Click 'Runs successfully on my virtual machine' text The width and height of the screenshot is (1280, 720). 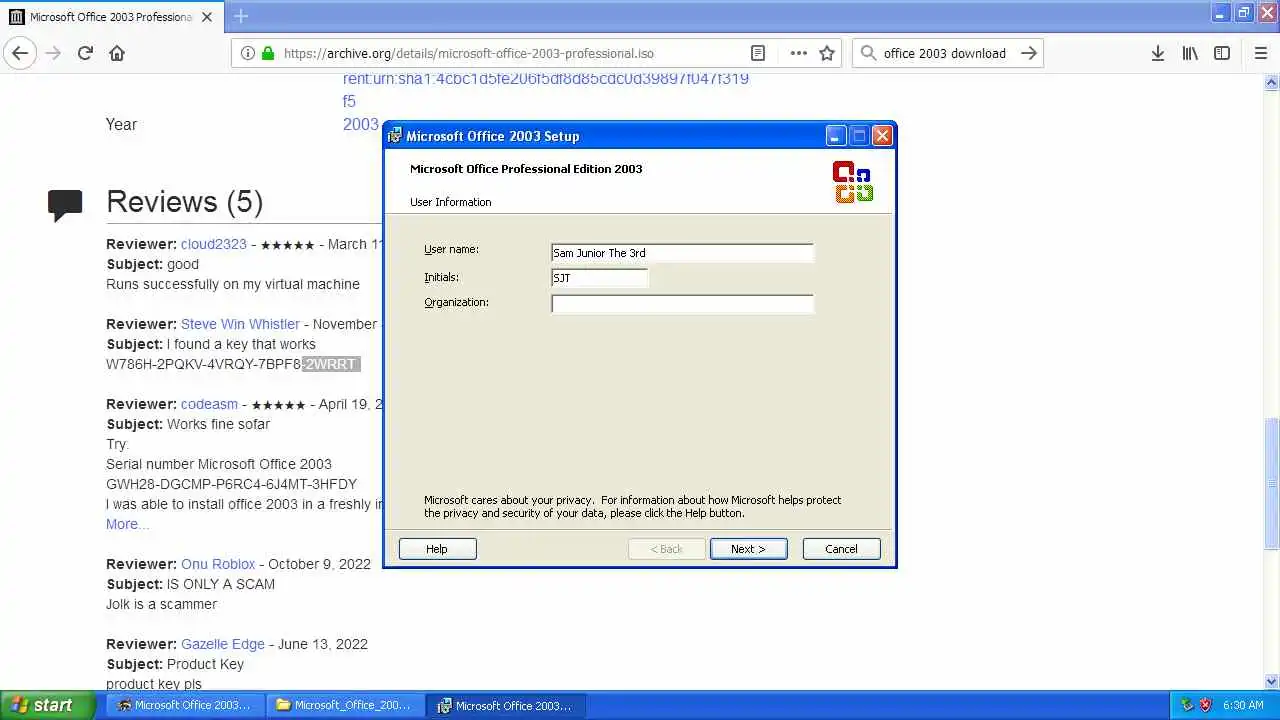(233, 284)
